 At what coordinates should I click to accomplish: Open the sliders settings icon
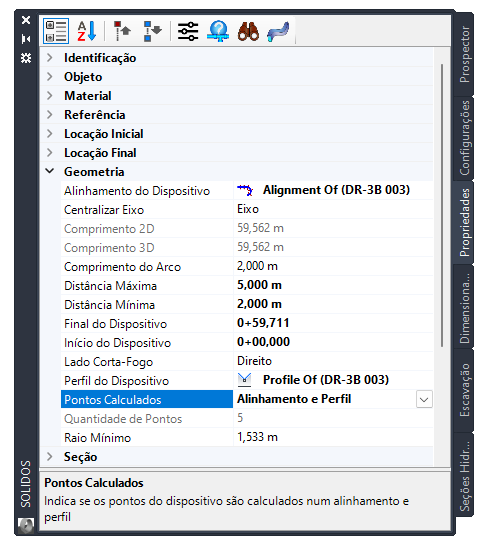188,31
